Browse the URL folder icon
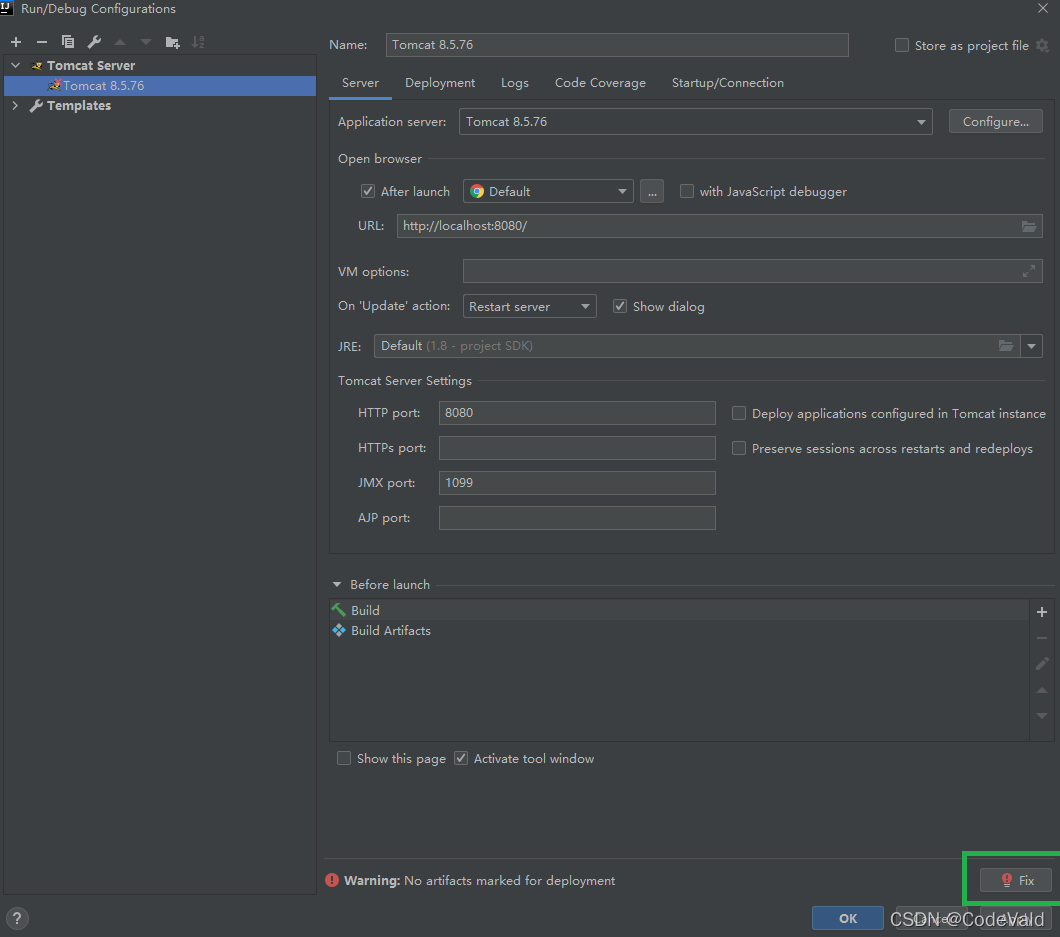Image resolution: width=1060 pixels, height=937 pixels. 1029,226
